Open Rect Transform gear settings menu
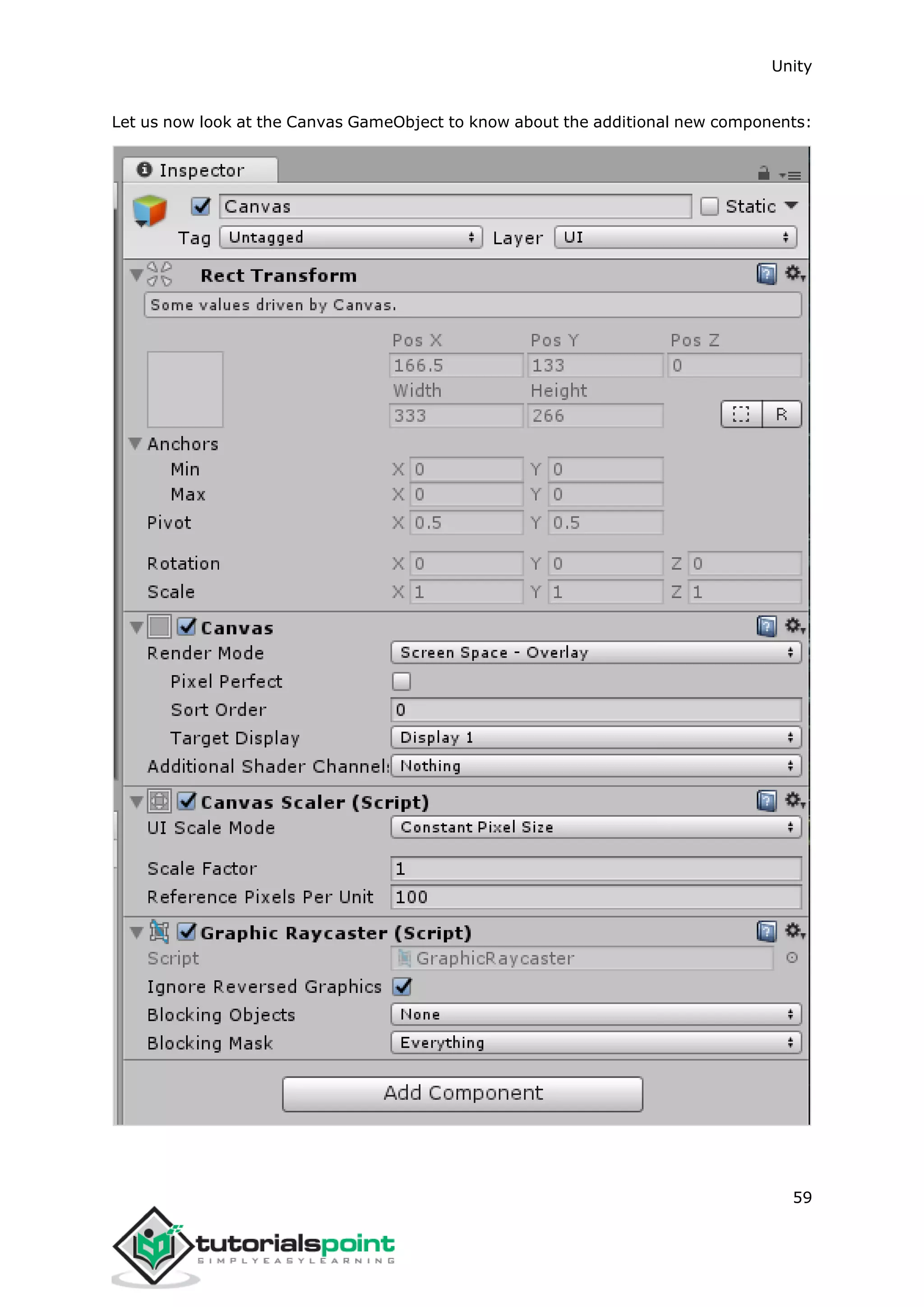 794,274
